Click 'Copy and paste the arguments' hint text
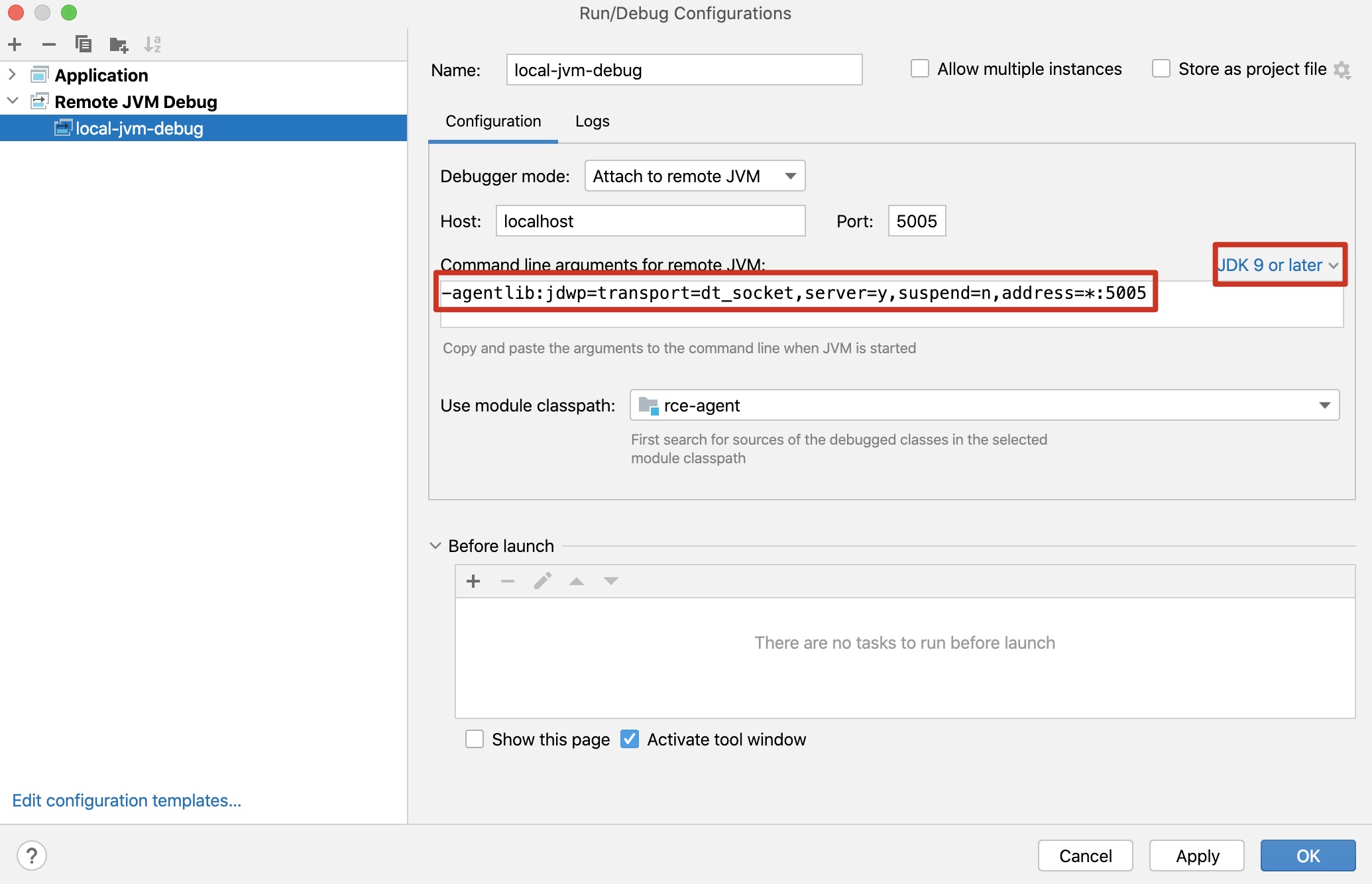This screenshot has height=884, width=1372. point(679,348)
